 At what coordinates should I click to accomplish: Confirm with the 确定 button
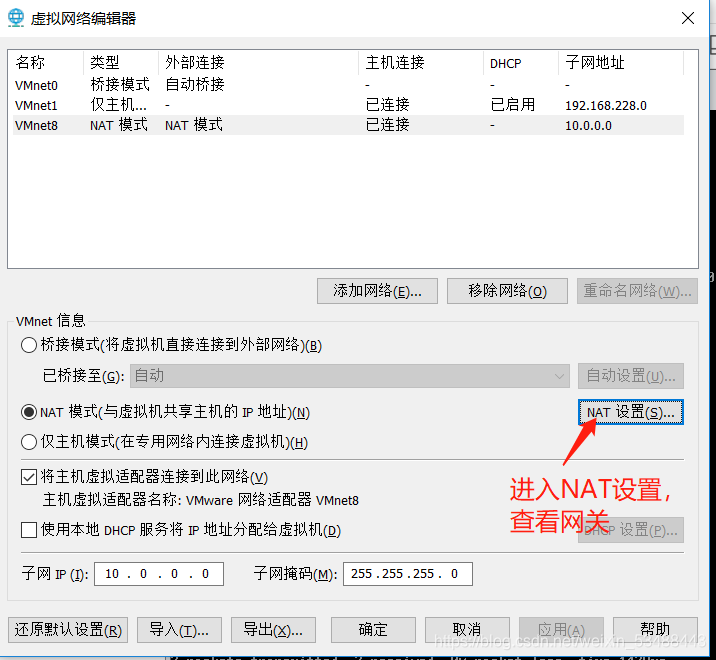(x=373, y=630)
